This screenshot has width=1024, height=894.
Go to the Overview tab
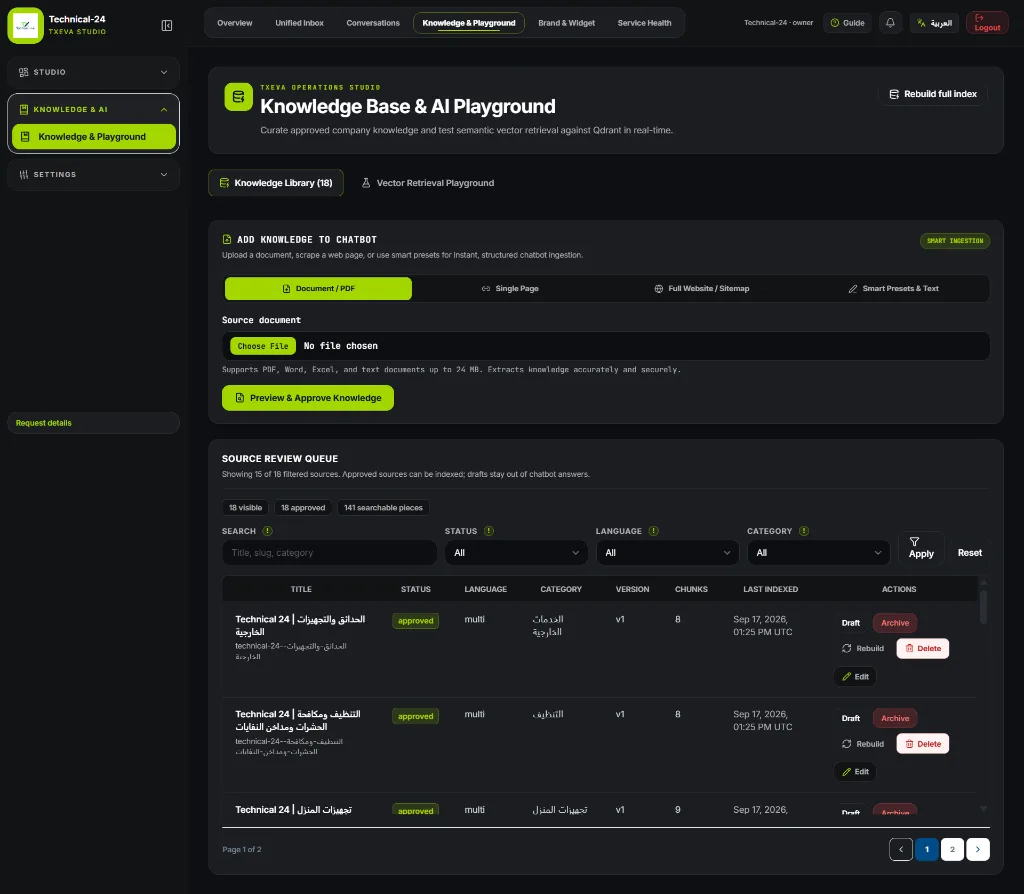(x=234, y=23)
